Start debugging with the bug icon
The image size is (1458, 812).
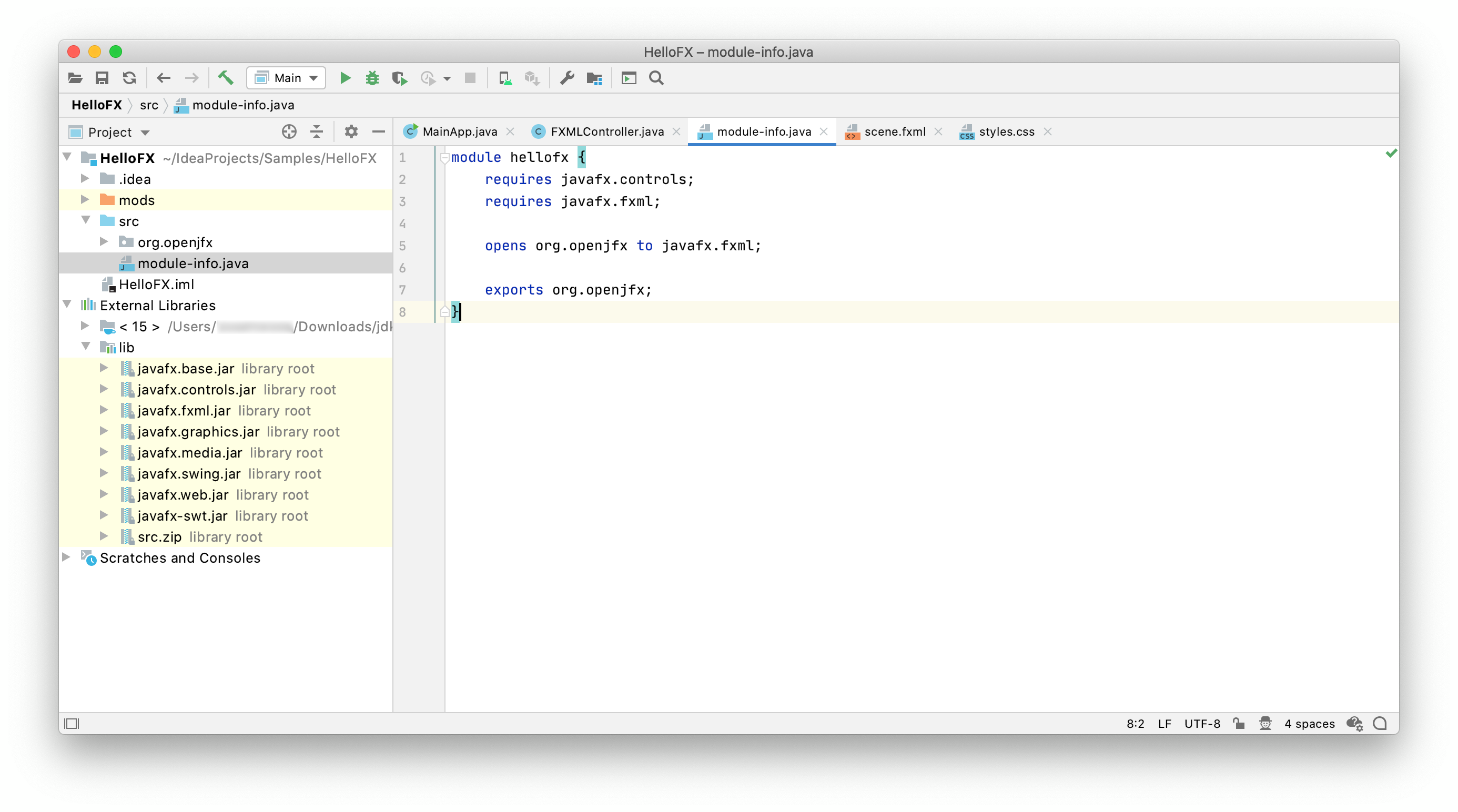tap(372, 78)
